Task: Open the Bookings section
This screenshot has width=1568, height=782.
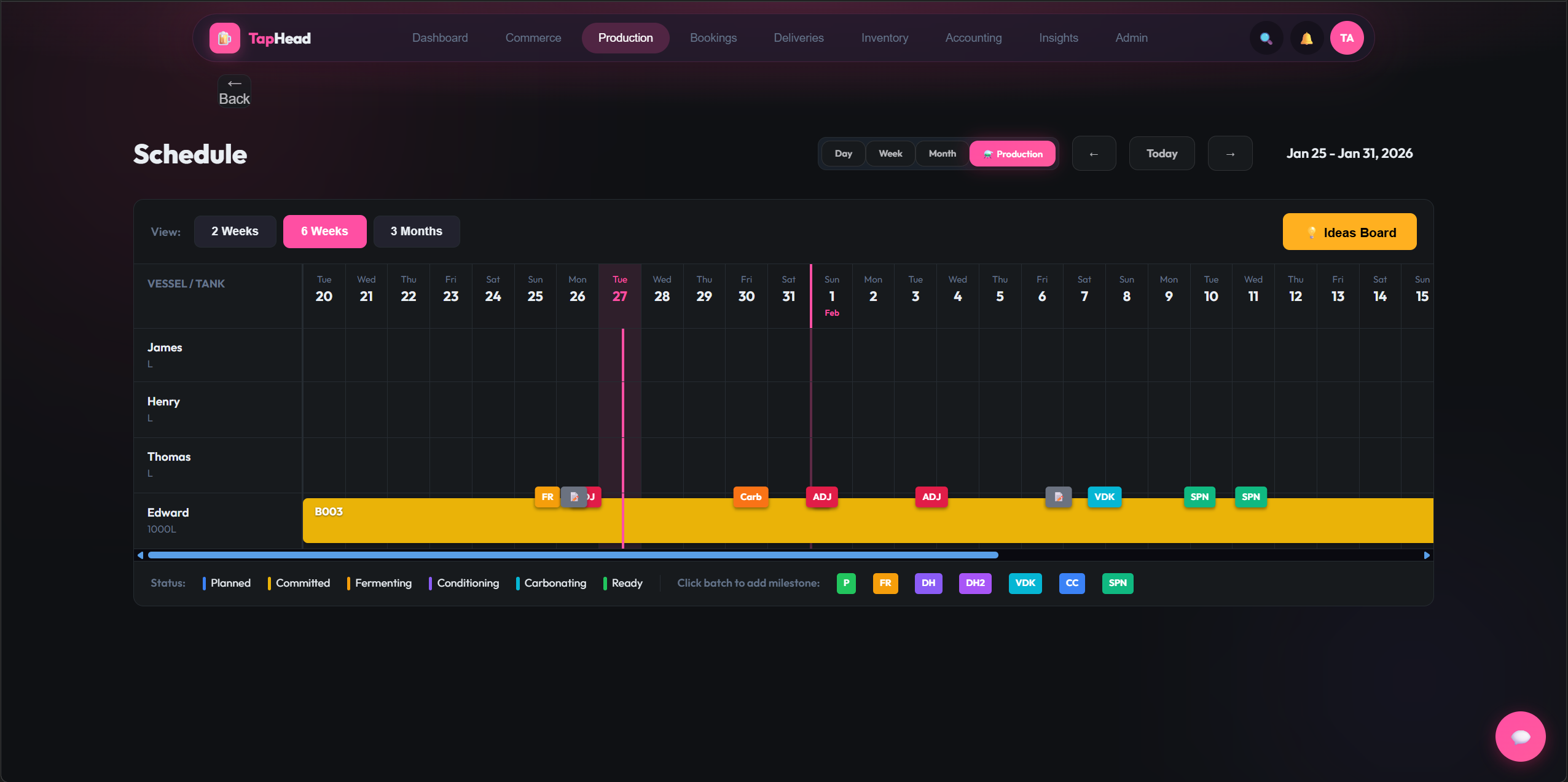Action: coord(713,37)
